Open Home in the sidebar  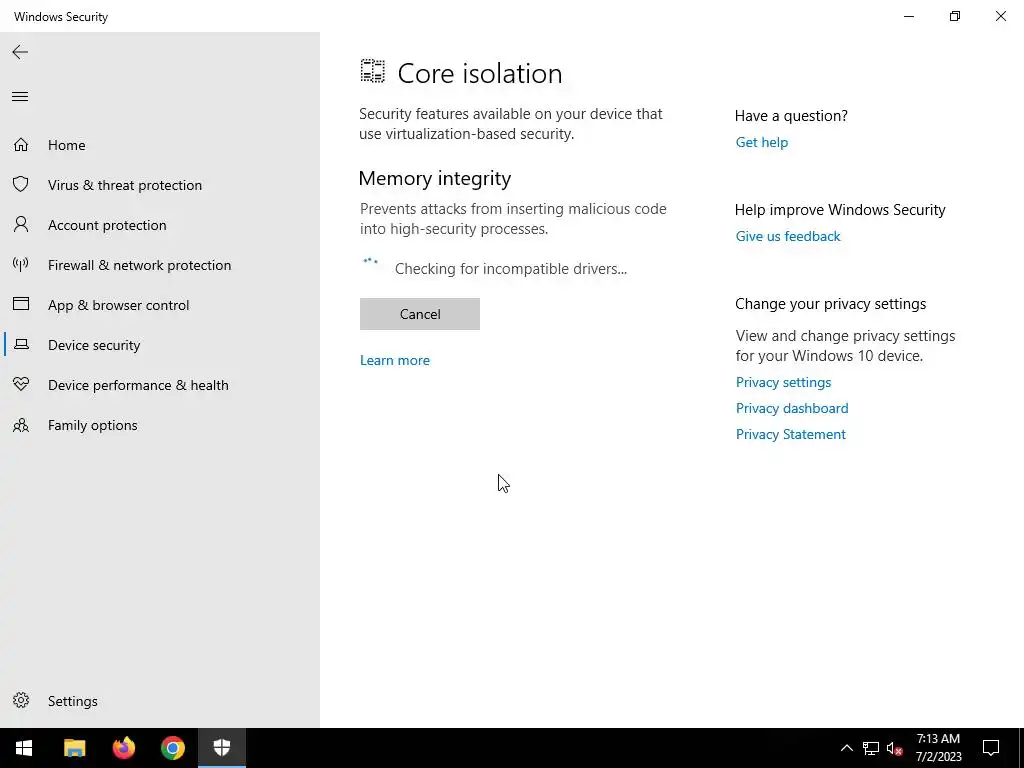point(67,145)
